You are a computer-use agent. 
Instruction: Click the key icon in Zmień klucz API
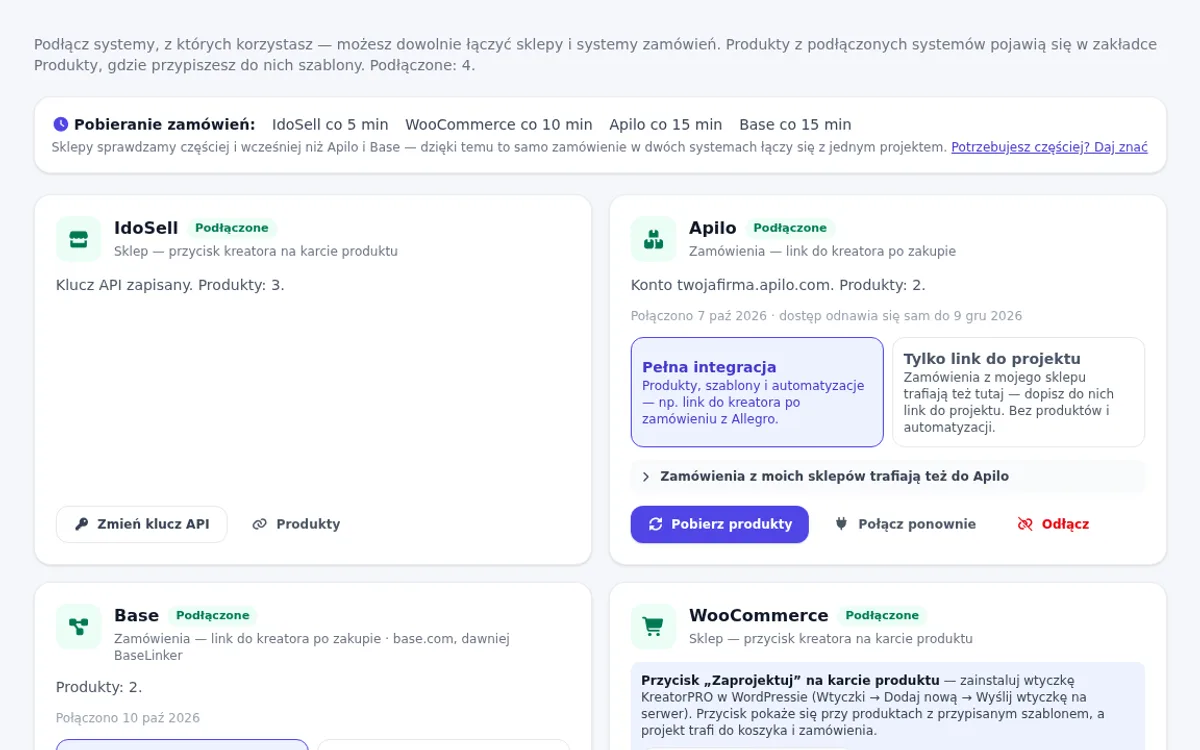(82, 524)
